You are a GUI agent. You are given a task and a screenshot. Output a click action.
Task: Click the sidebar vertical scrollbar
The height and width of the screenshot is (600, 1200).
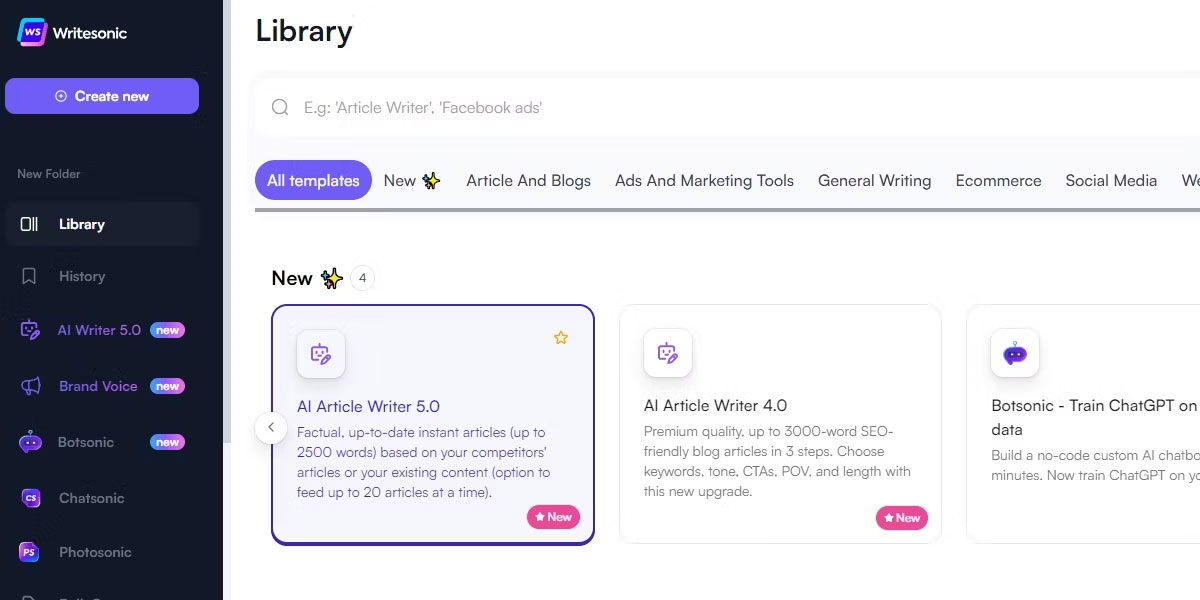(227, 220)
